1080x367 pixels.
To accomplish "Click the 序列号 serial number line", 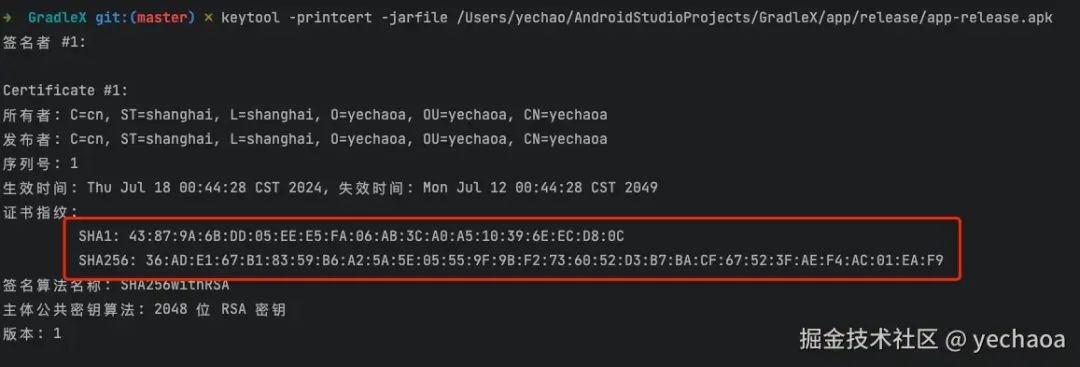I will coord(41,163).
